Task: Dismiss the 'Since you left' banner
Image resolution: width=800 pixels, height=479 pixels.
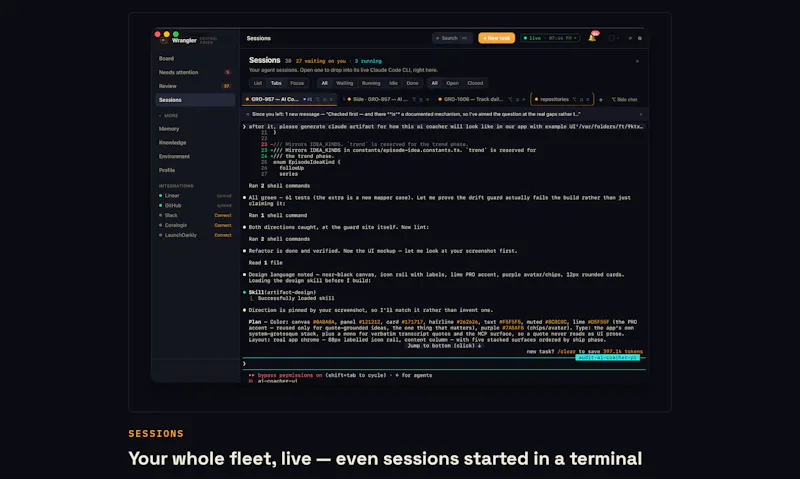Action: click(x=641, y=114)
